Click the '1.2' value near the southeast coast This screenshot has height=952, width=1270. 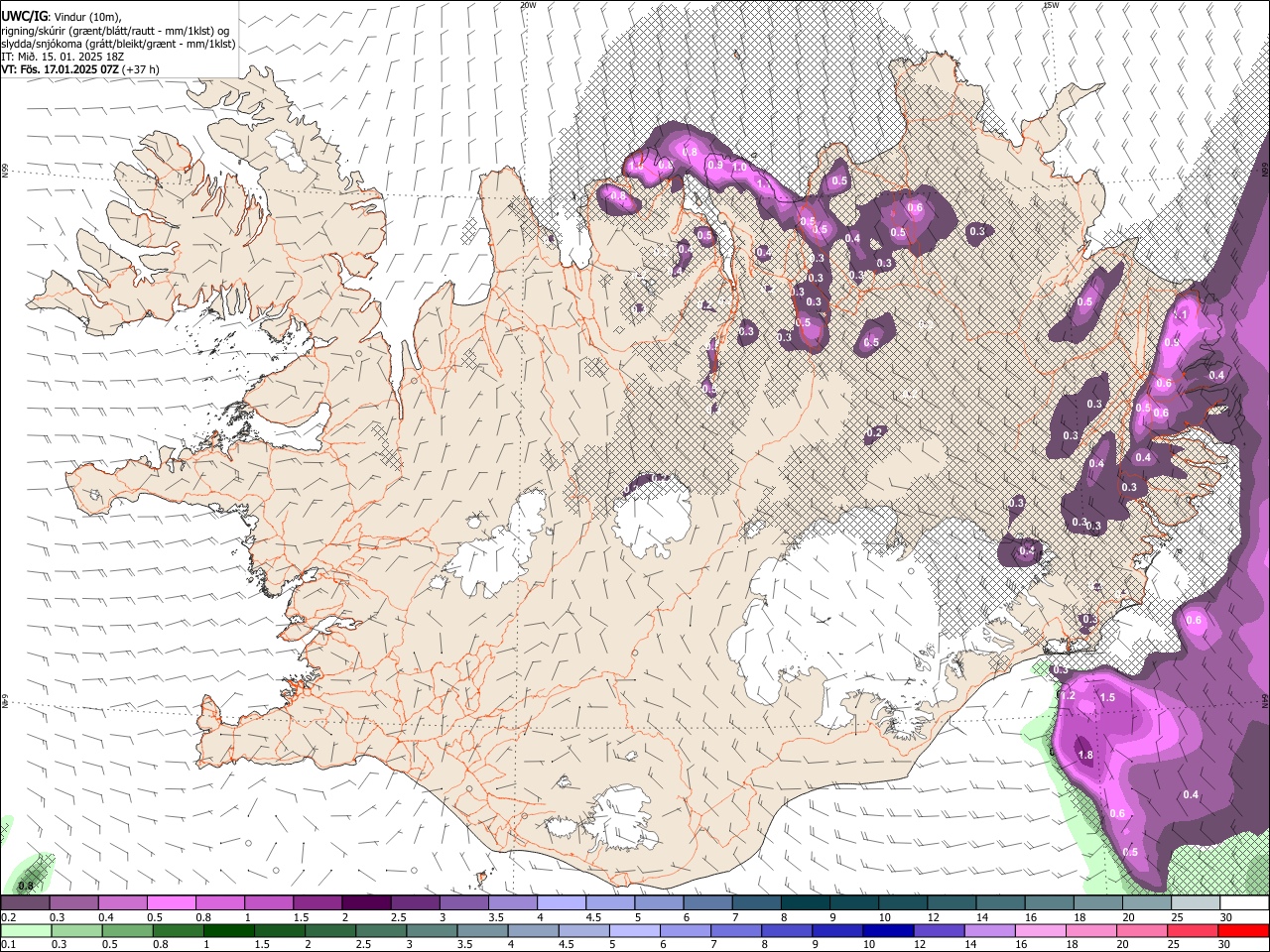[1069, 696]
